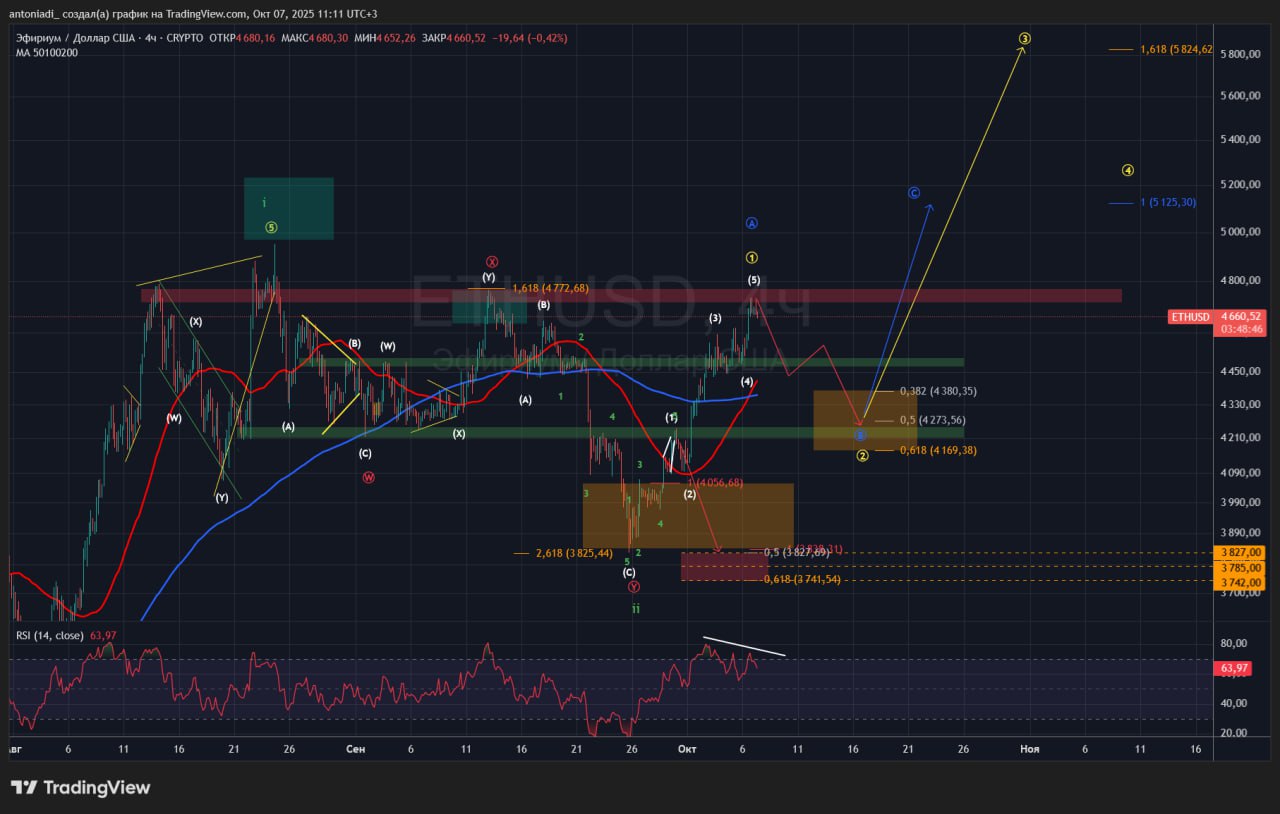Click the TradingView logo at bottom left
Image resolution: width=1280 pixels, height=814 pixels.
tap(81, 788)
